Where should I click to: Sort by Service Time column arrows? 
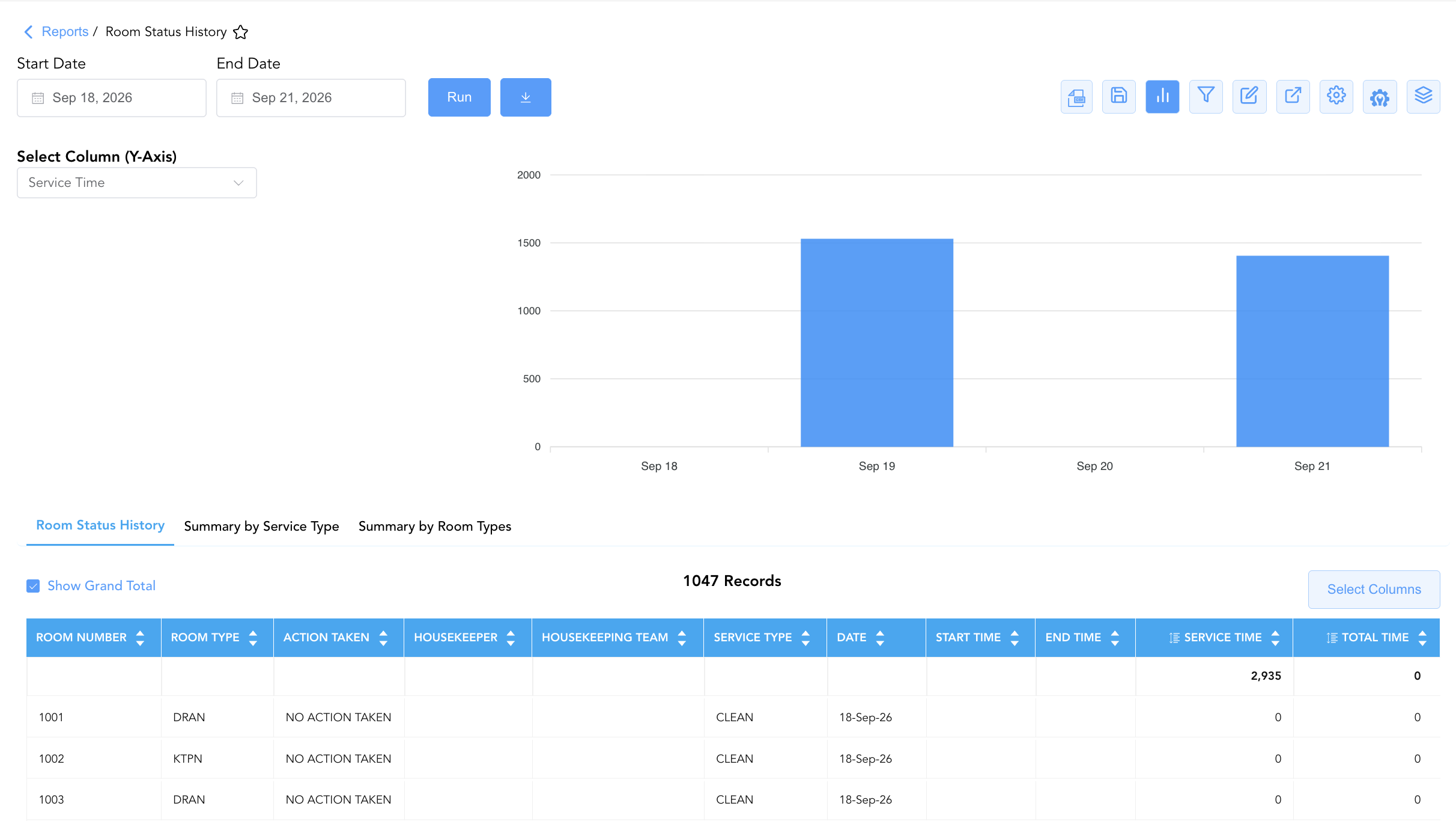tap(1275, 638)
